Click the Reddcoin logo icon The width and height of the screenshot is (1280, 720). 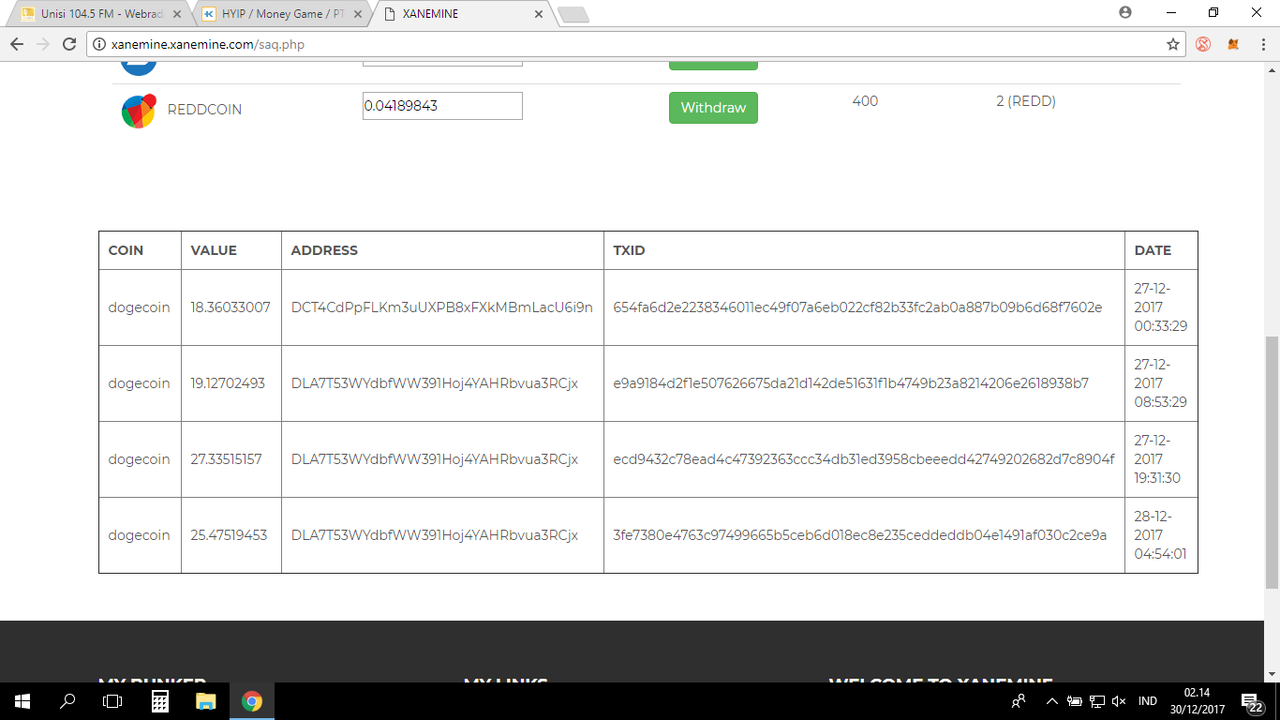[x=139, y=111]
